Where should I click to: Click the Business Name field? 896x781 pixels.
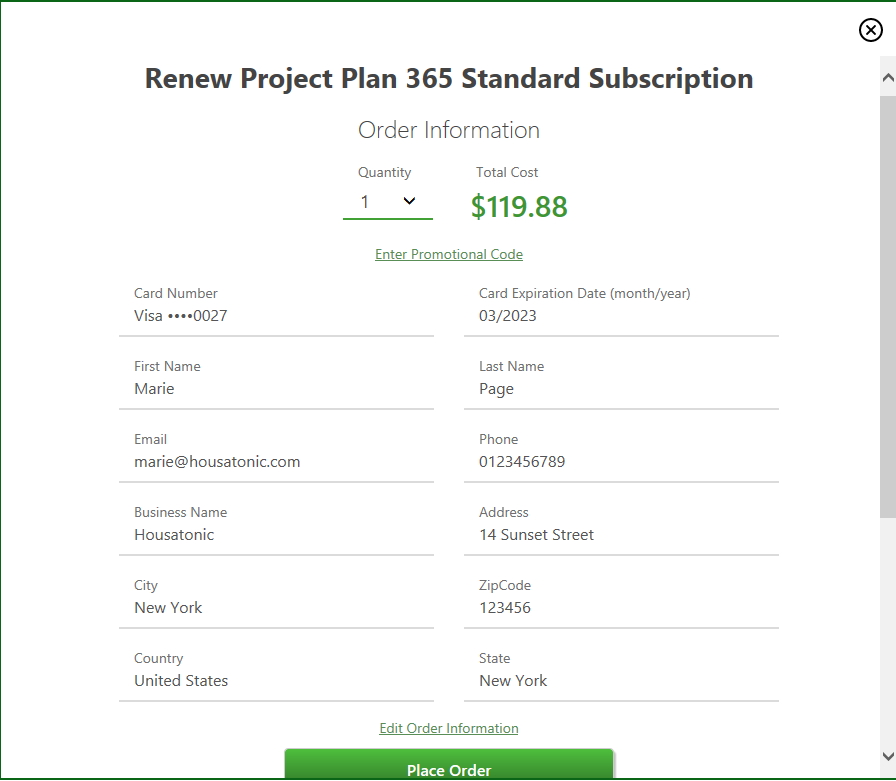tap(276, 527)
